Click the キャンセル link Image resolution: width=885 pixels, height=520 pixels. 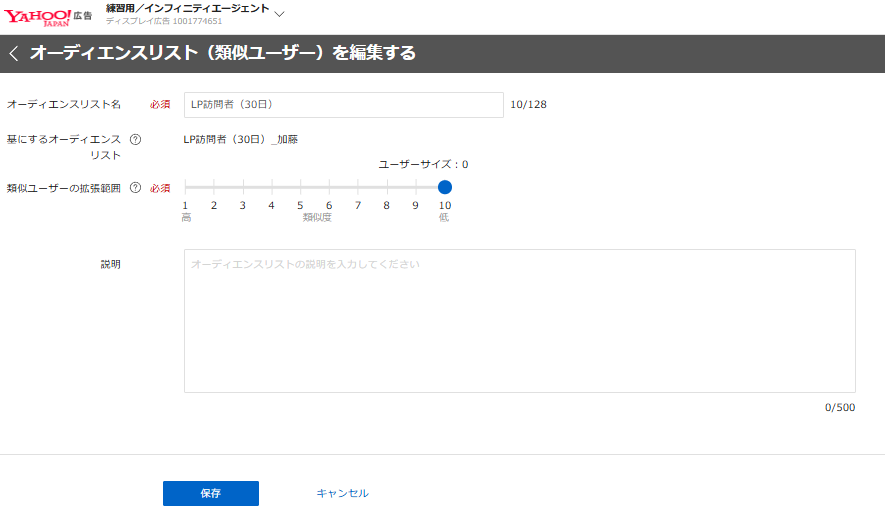coord(342,494)
